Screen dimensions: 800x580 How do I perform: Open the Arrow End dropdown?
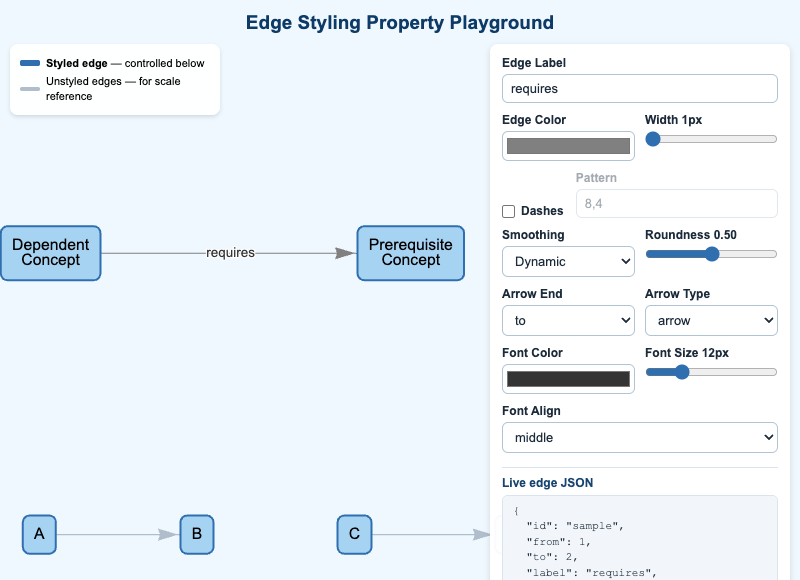pyautogui.click(x=568, y=320)
